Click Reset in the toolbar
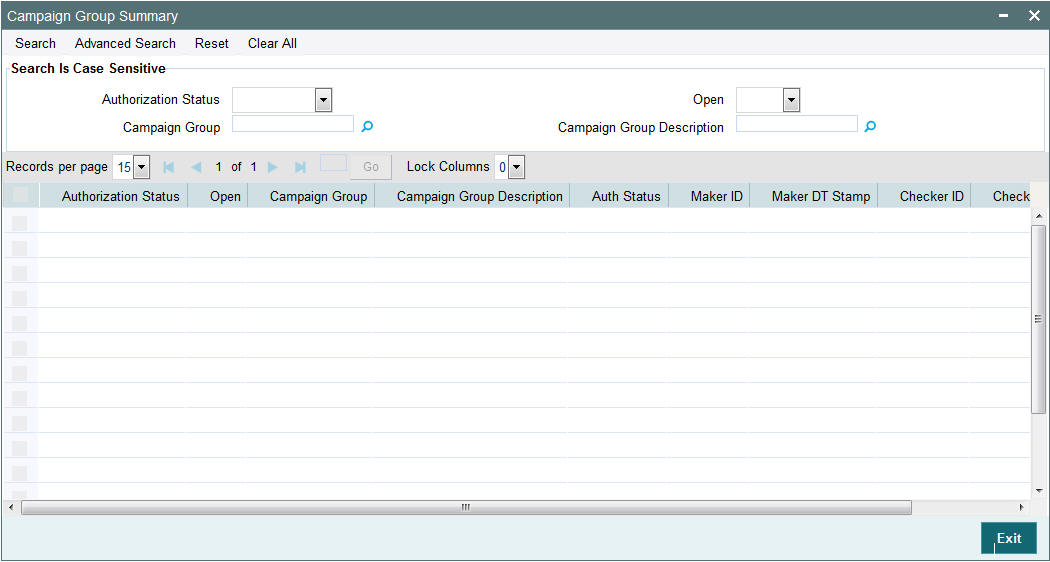 tap(212, 44)
